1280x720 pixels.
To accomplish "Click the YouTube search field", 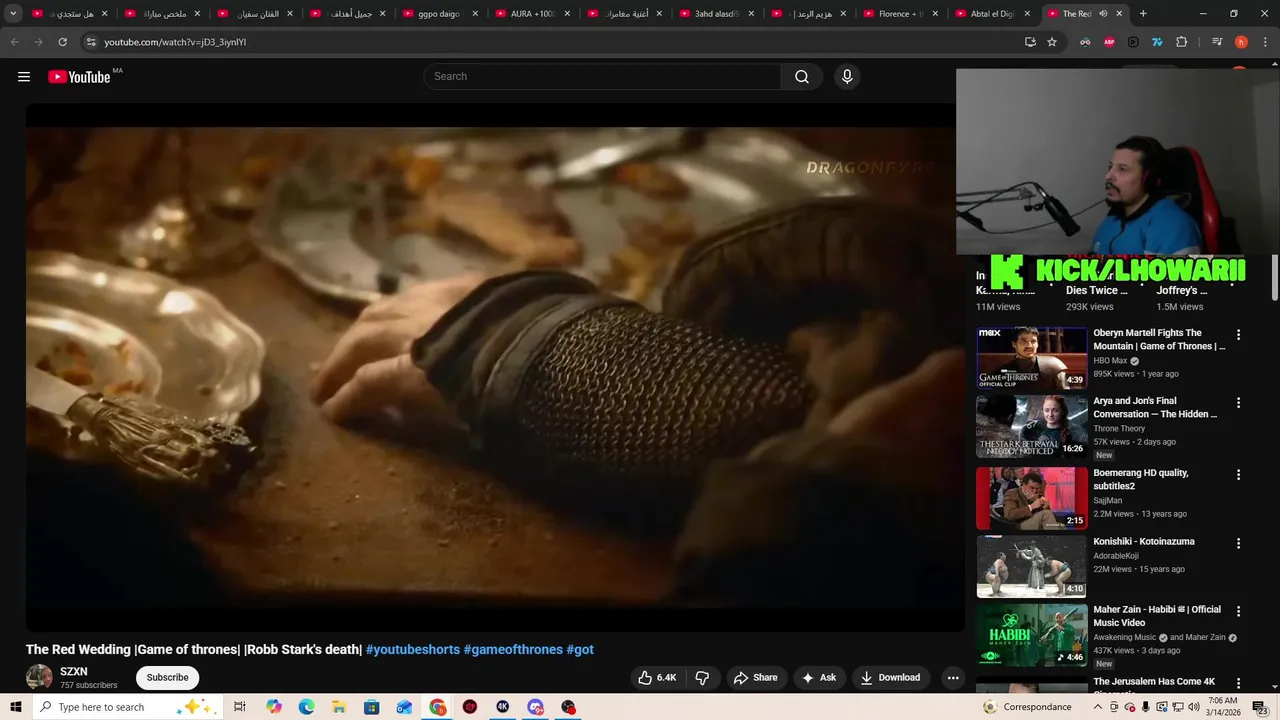I will click(x=602, y=77).
